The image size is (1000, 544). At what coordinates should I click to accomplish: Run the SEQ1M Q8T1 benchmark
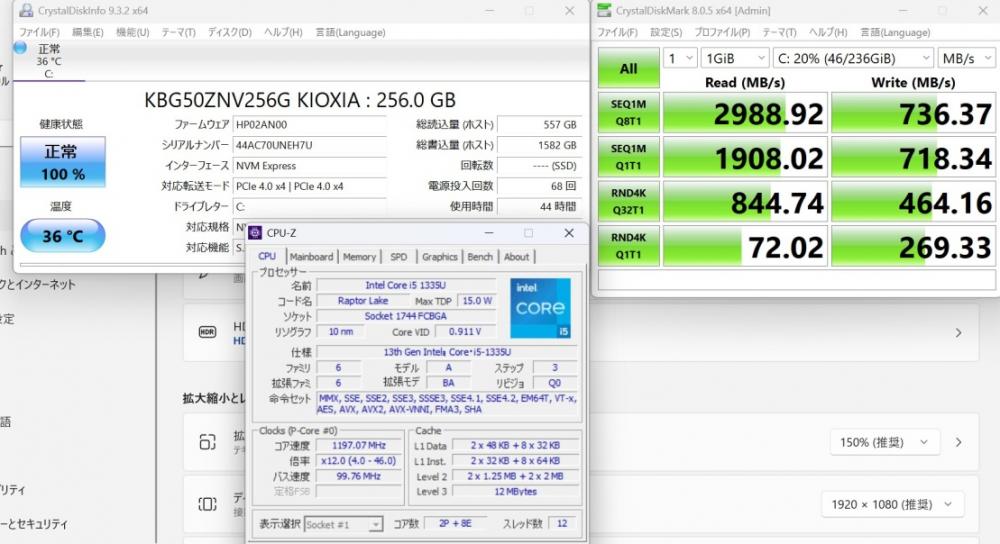tap(628, 112)
